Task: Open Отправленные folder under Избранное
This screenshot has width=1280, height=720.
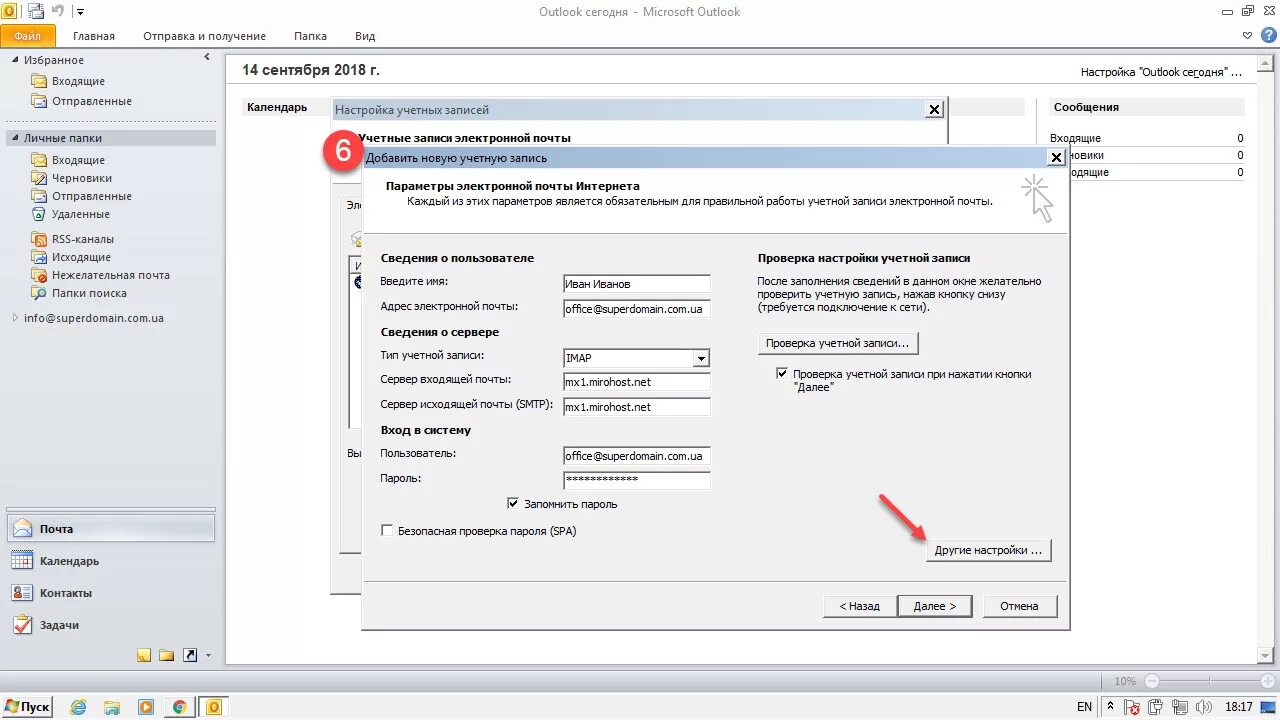Action: coord(81,101)
